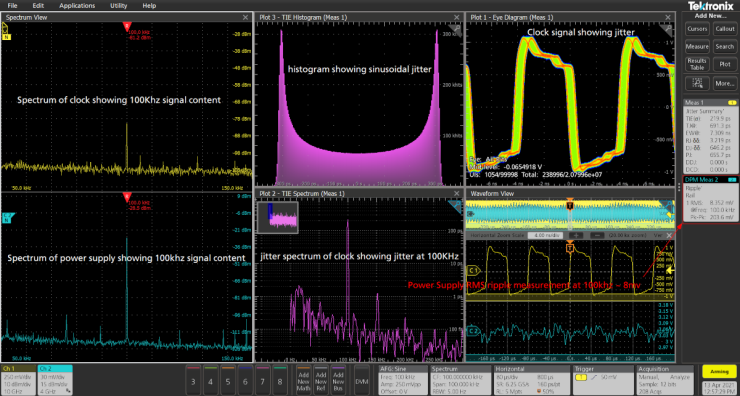This screenshot has width=740, height=396.
Task: Select the zoom box magnifier icon
Action: tap(697, 84)
